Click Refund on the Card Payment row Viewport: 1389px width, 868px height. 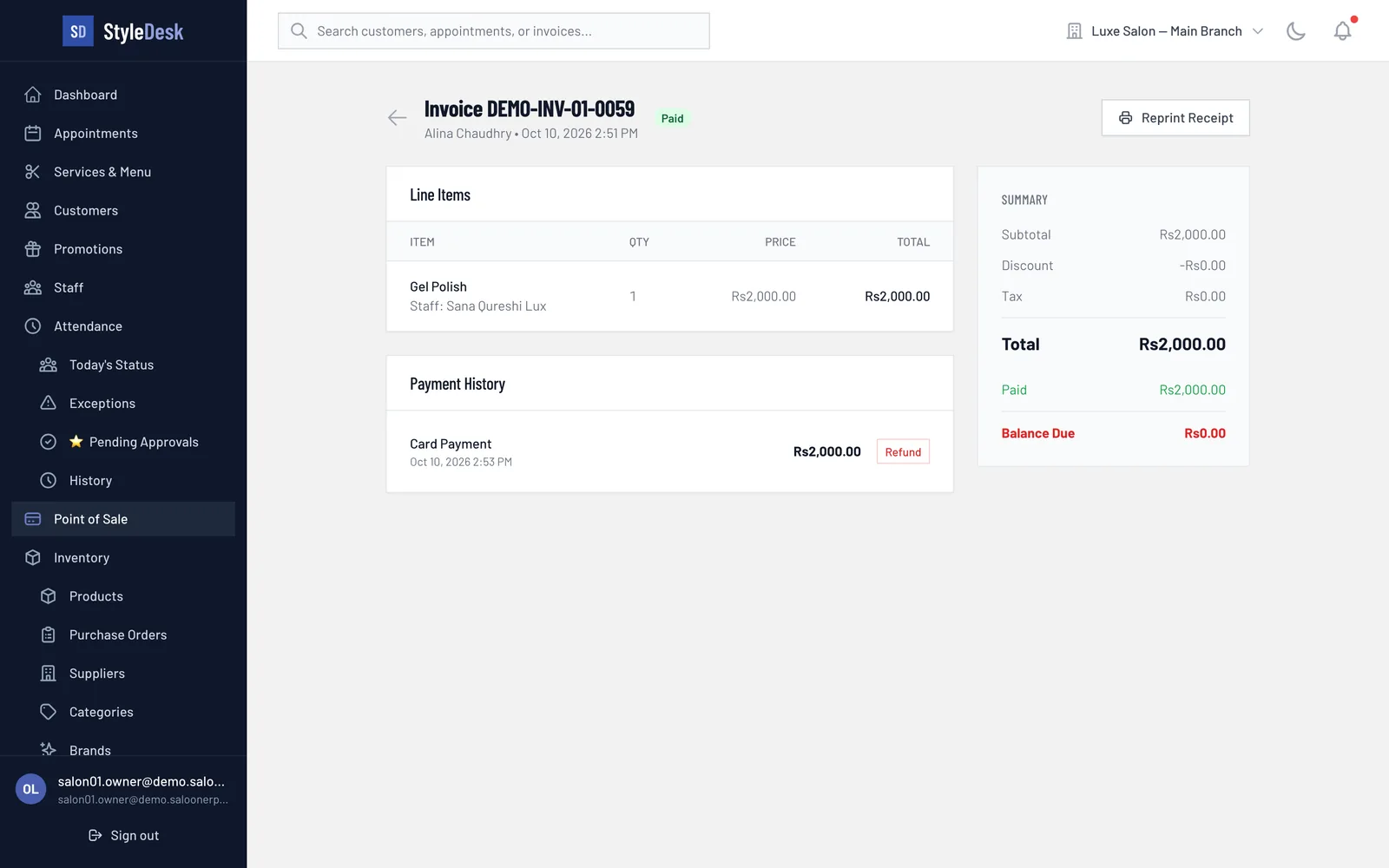click(903, 451)
